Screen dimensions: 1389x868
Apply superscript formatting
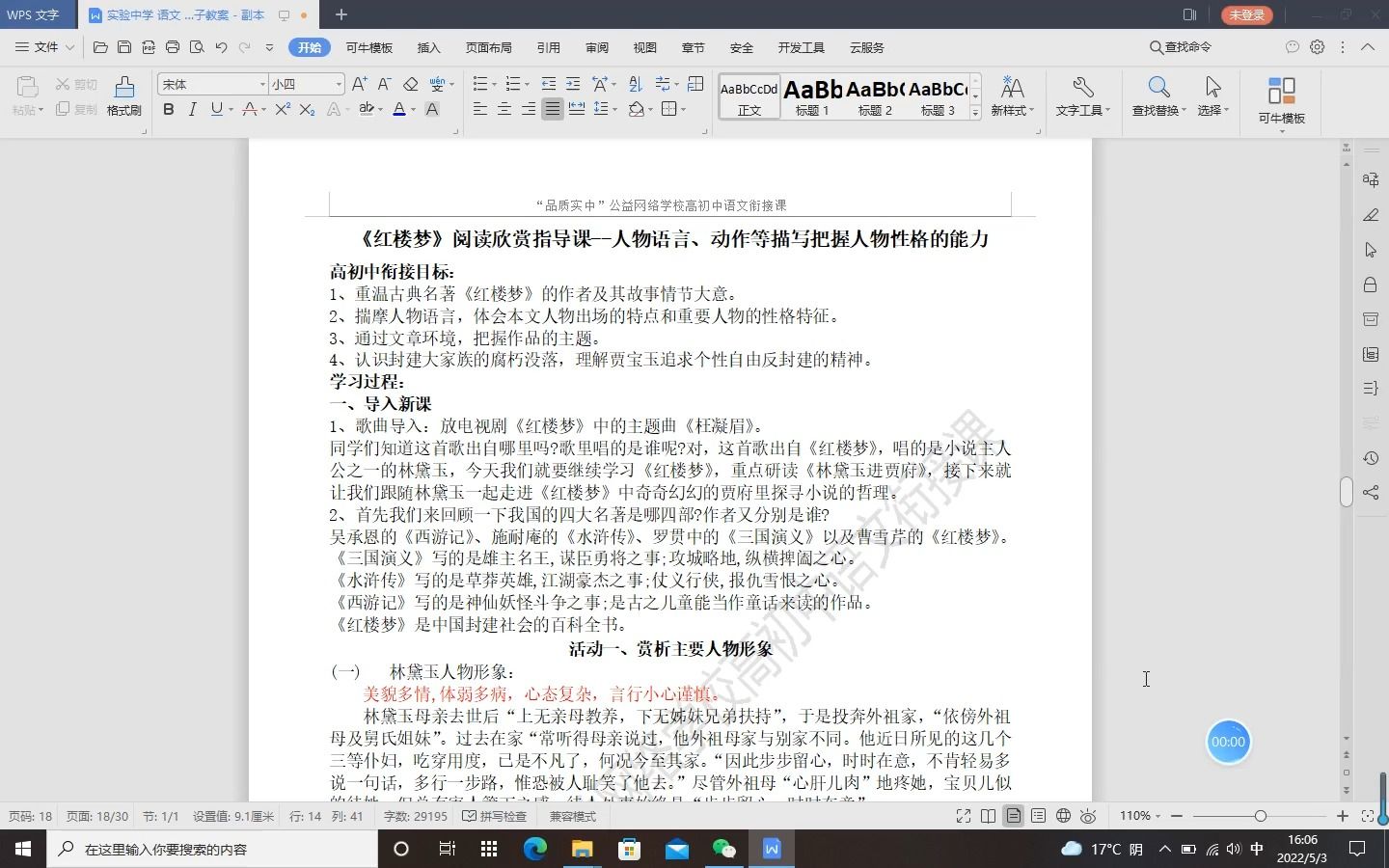click(283, 110)
